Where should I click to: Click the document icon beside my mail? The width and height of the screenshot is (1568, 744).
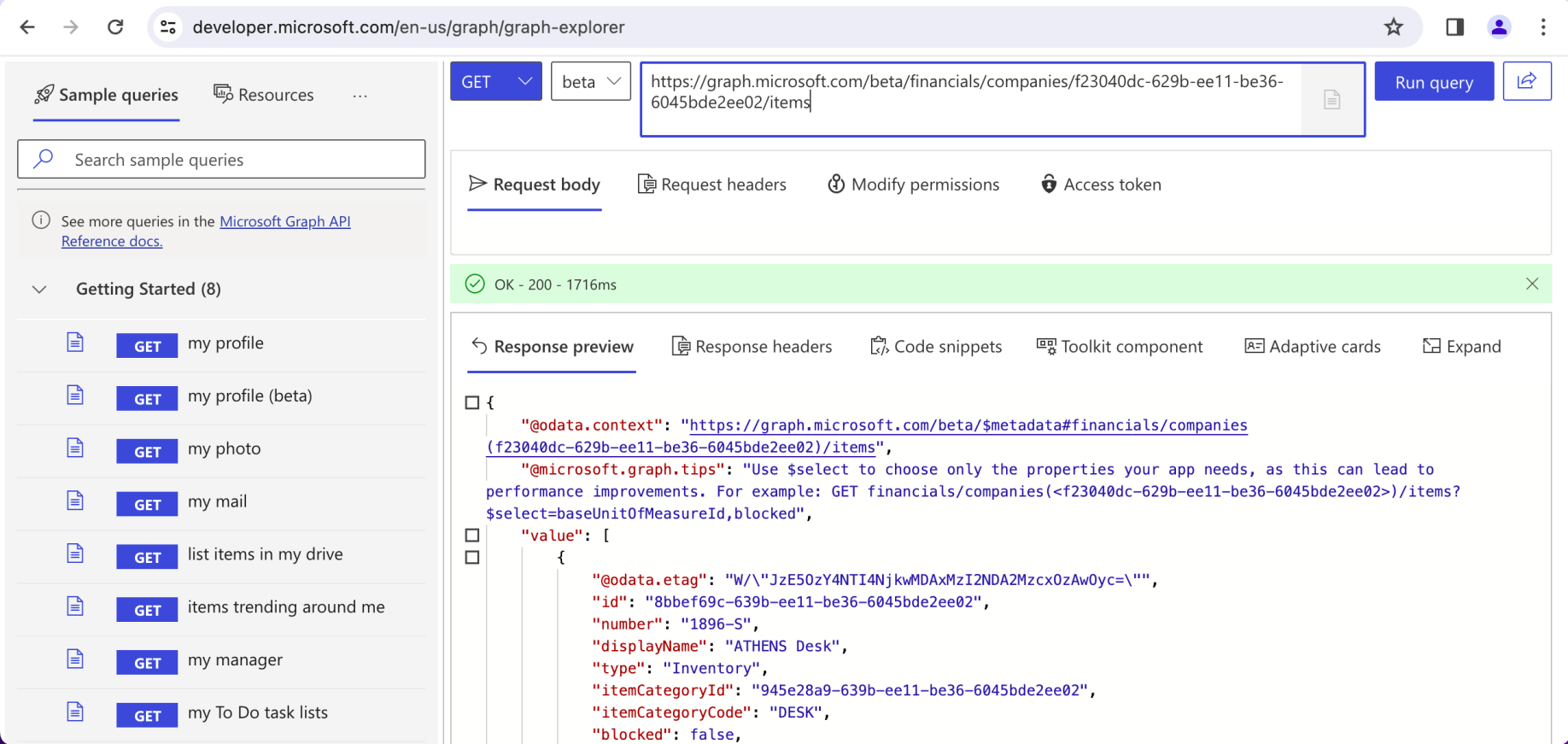click(75, 501)
